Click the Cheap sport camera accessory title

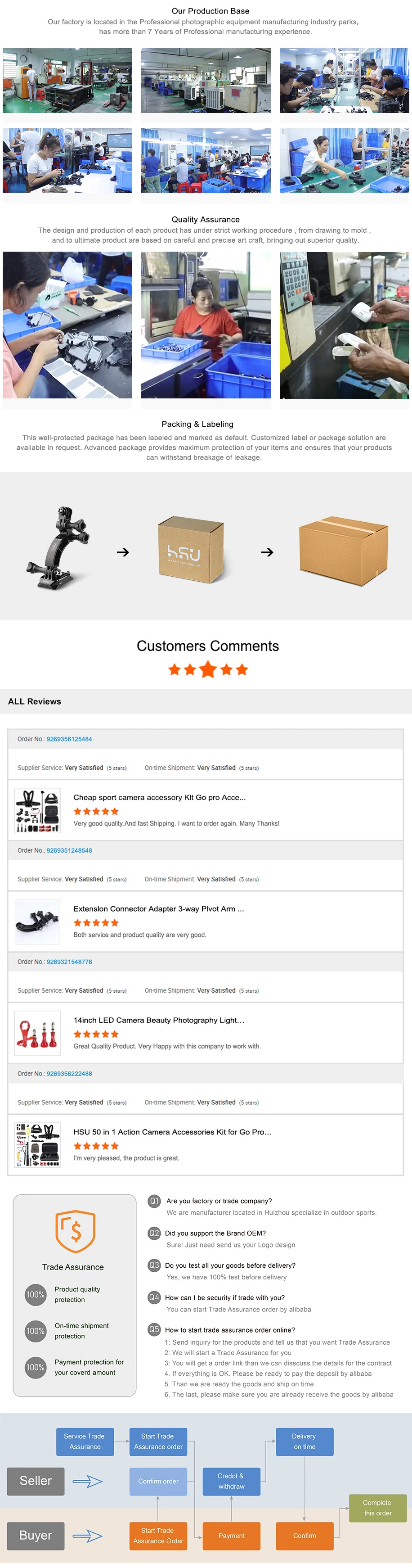coord(159,797)
